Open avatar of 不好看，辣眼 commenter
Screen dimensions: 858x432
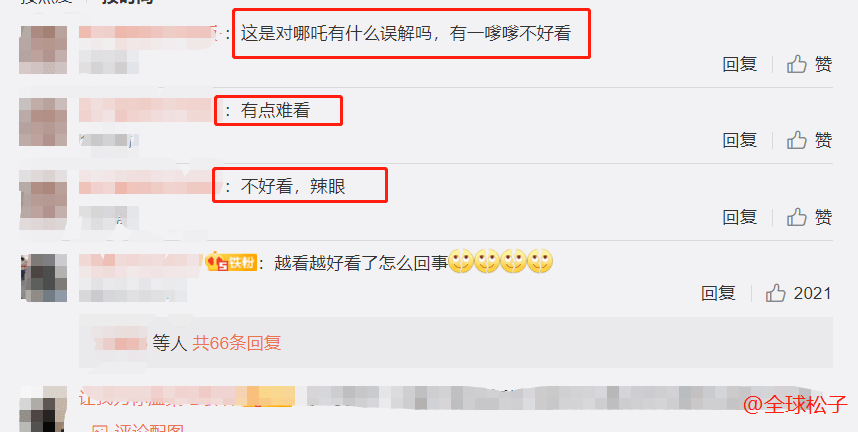point(43,199)
